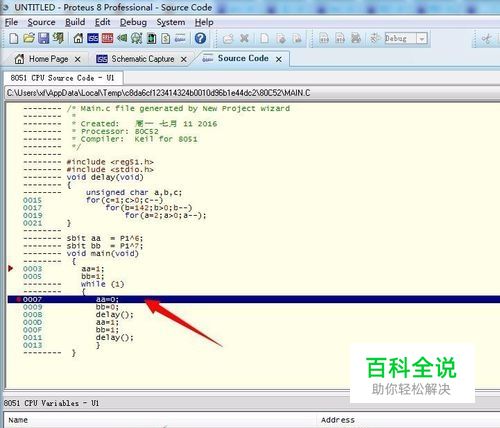Click the 'while (1)' line
The height and width of the screenshot is (428, 500).
[x=103, y=284]
